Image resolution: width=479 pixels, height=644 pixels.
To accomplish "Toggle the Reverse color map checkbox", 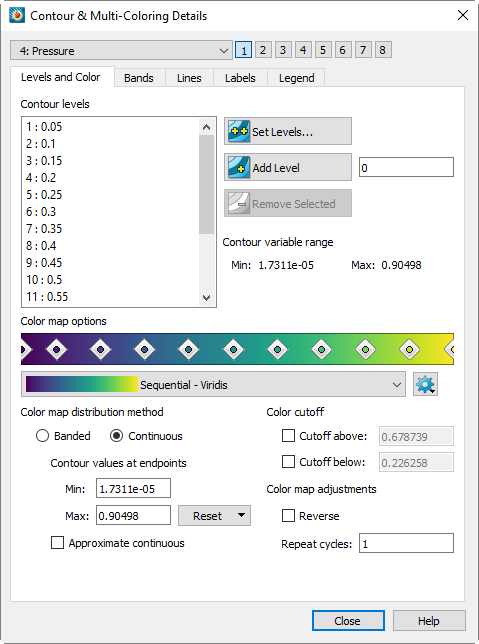I will [x=288, y=515].
